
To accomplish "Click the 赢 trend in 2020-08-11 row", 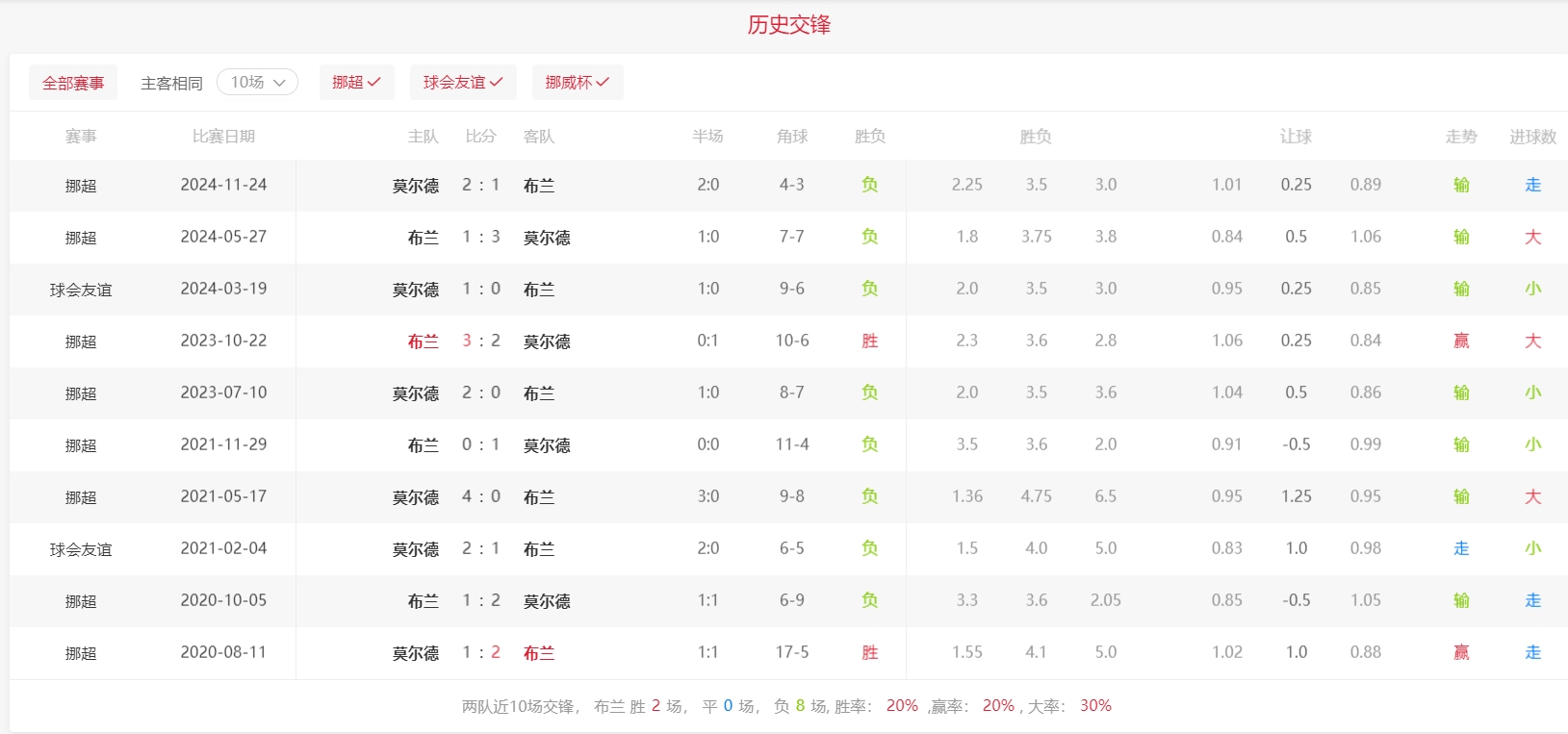I will coord(1461,652).
